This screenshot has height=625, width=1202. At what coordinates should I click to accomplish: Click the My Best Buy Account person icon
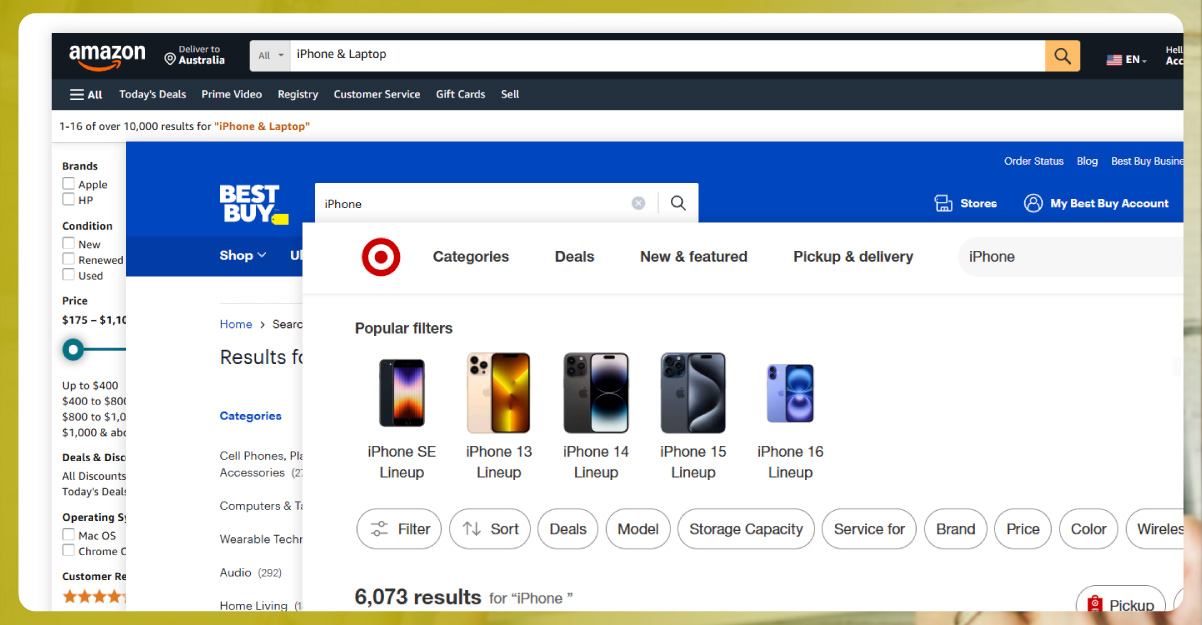(x=1032, y=203)
